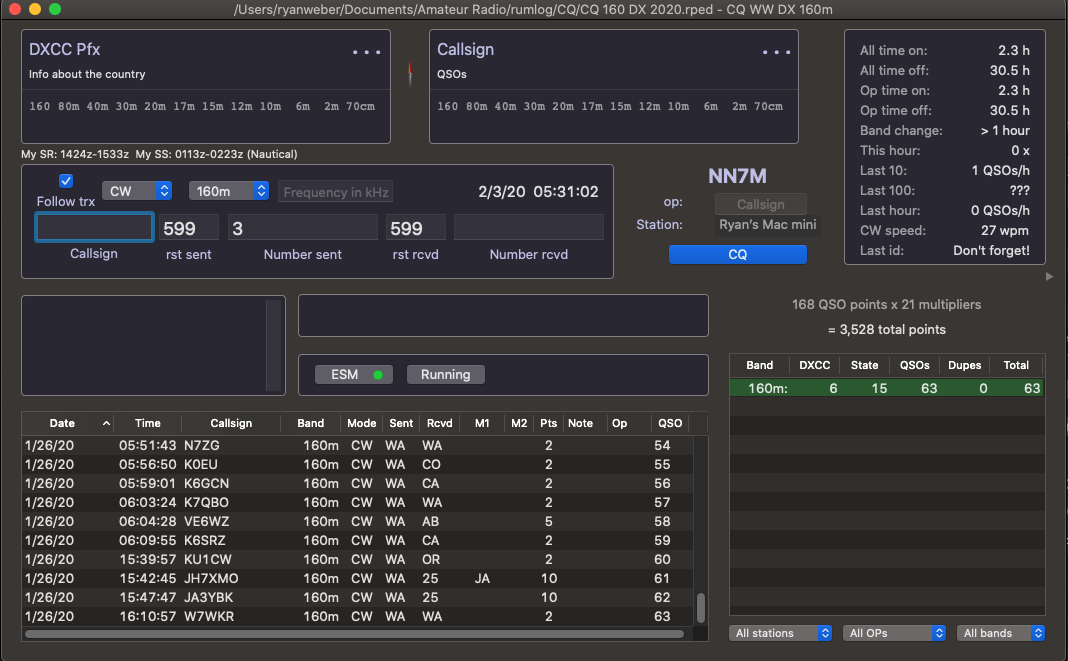Sort the log by Callsign column header
The image size is (1068, 661).
[231, 424]
